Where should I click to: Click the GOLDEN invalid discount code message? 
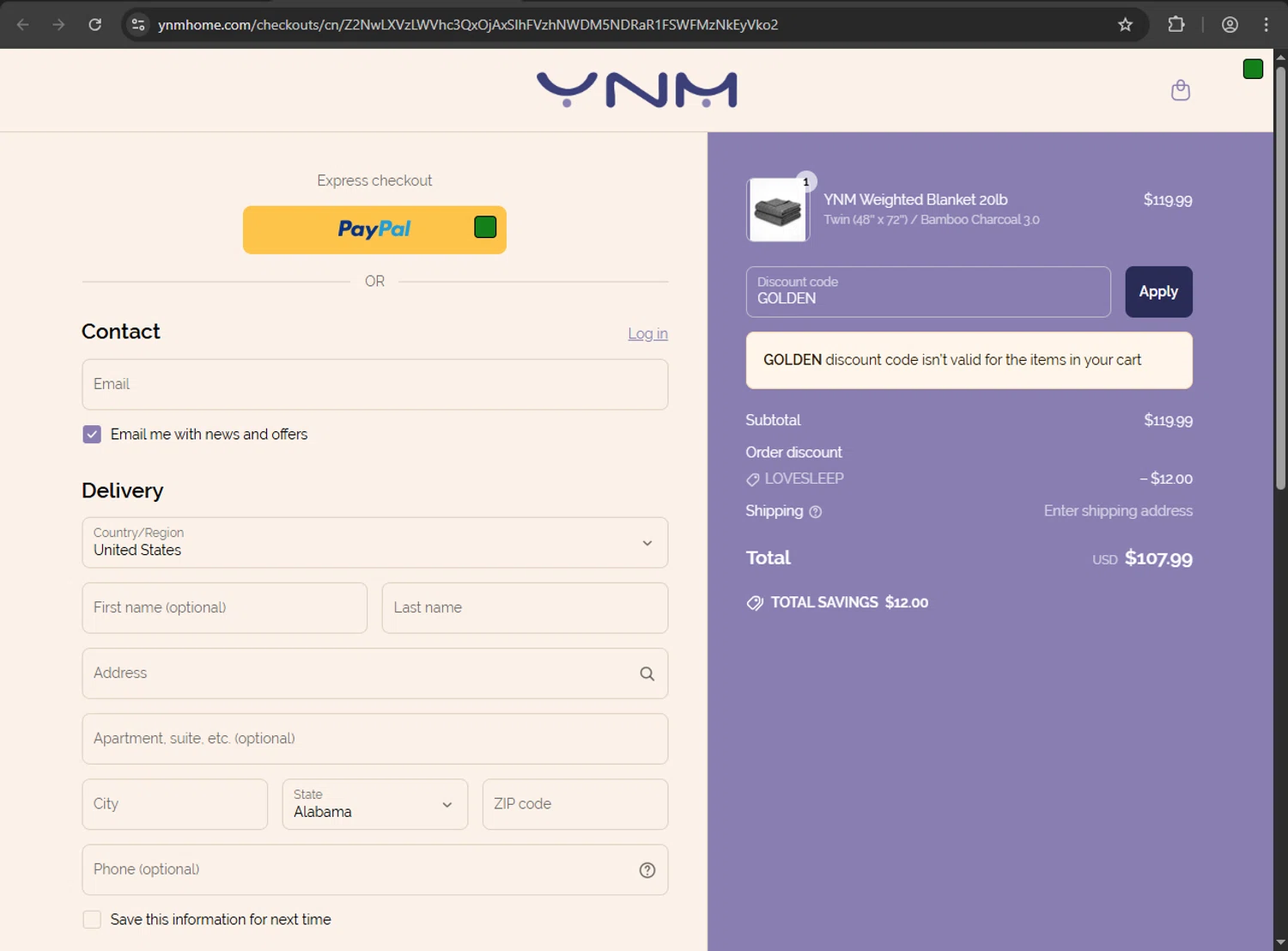click(x=969, y=361)
